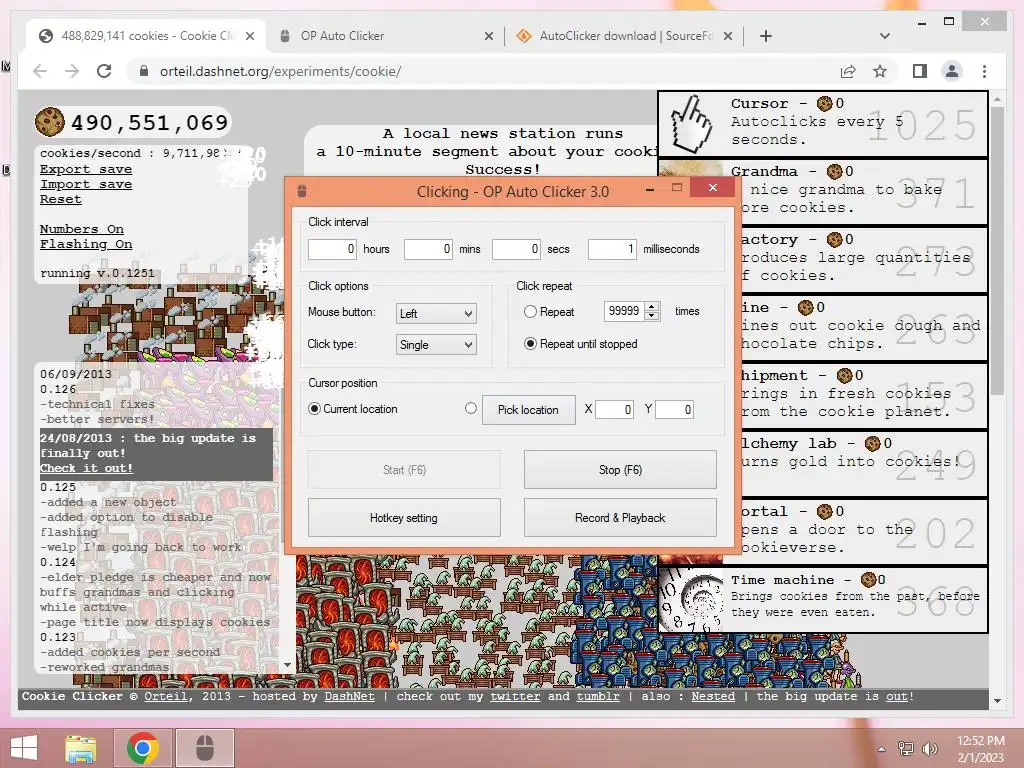Toggle the Numbers On option
This screenshot has height=768, width=1024.
(x=82, y=229)
